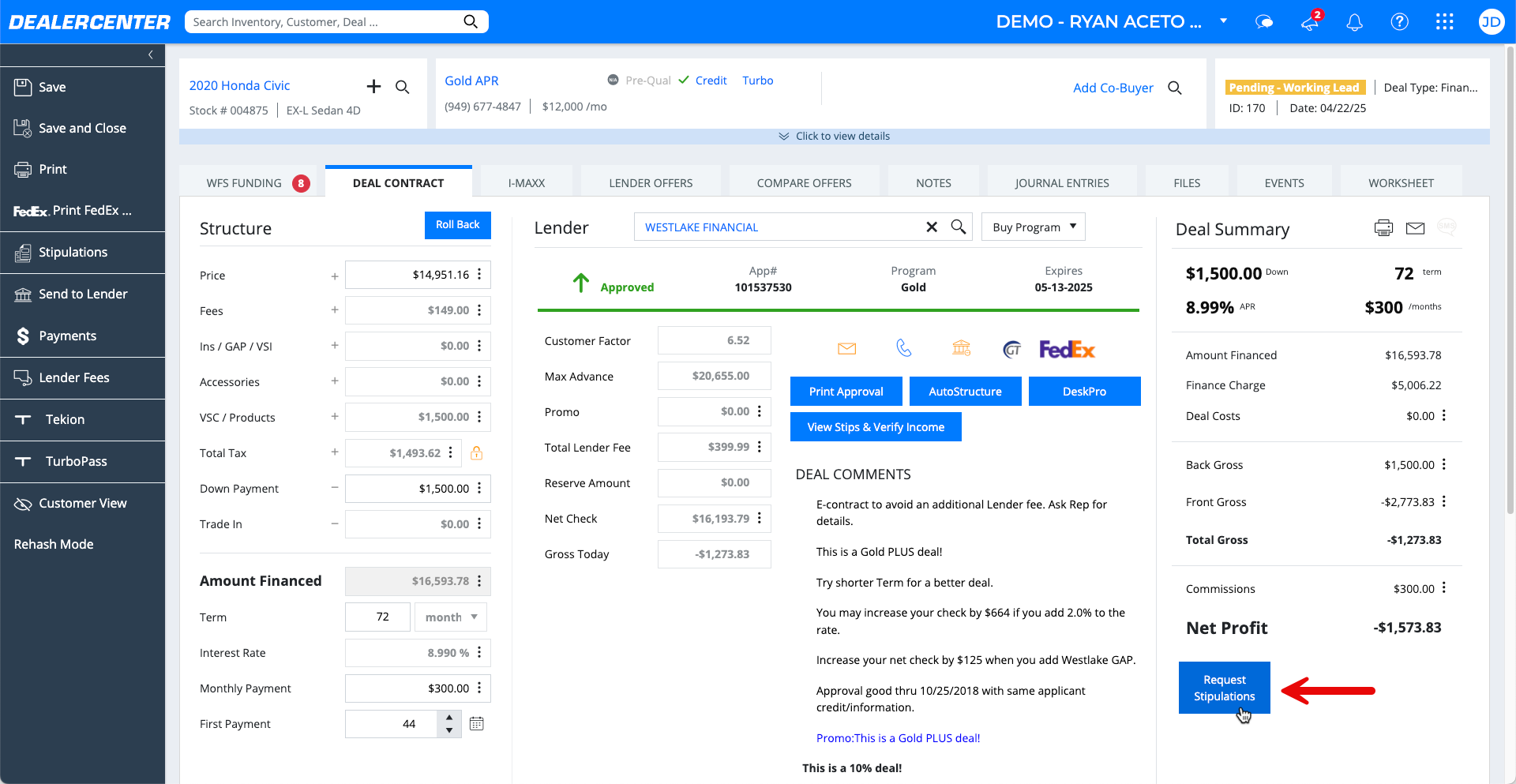Switch to Worksheet tab
Screen dimensions: 1516x784
[1401, 182]
